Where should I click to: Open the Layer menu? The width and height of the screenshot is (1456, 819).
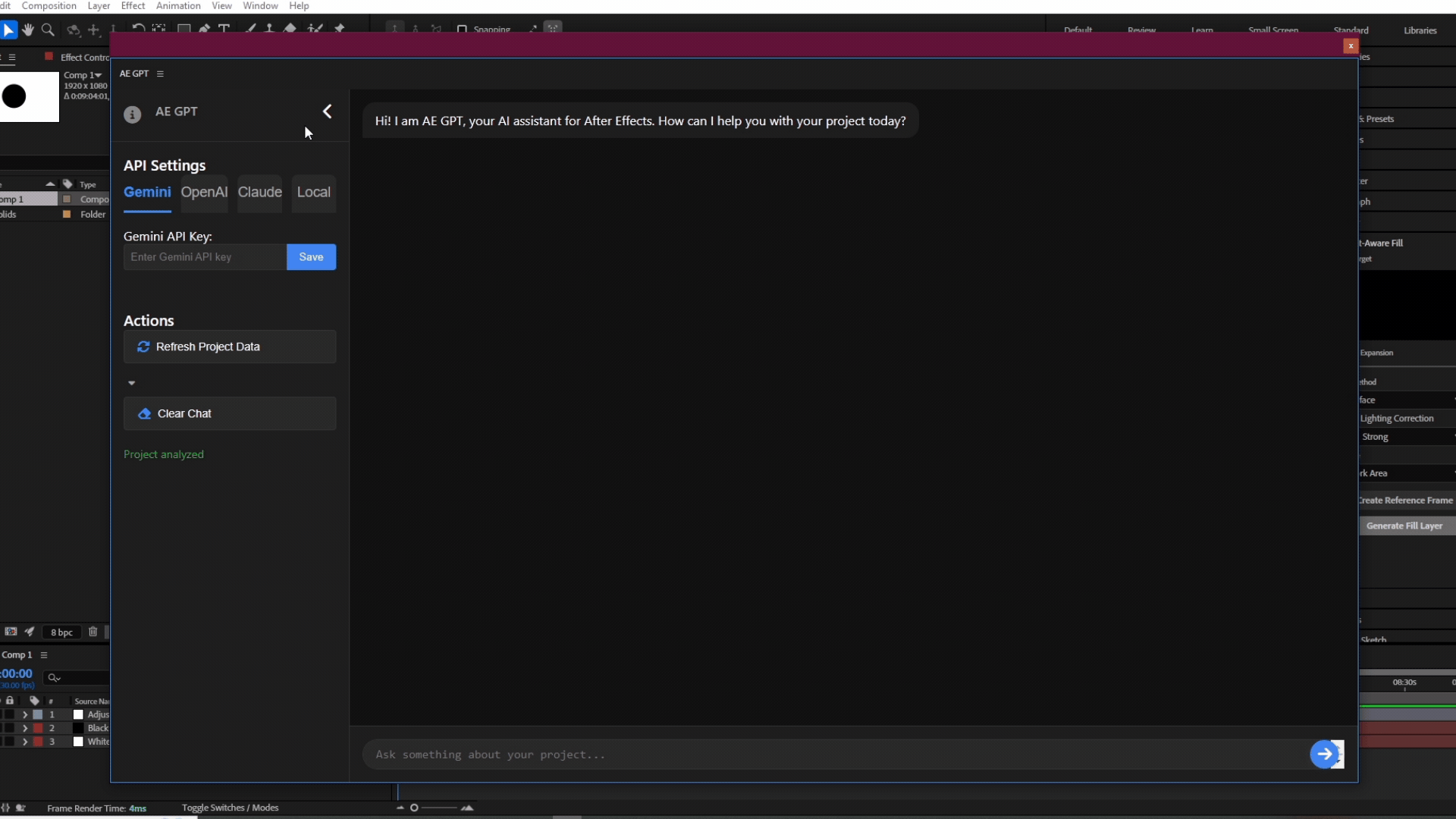[99, 6]
